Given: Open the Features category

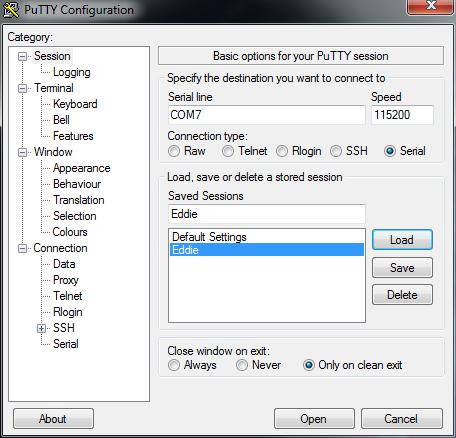Looking at the screenshot, I should [x=73, y=136].
